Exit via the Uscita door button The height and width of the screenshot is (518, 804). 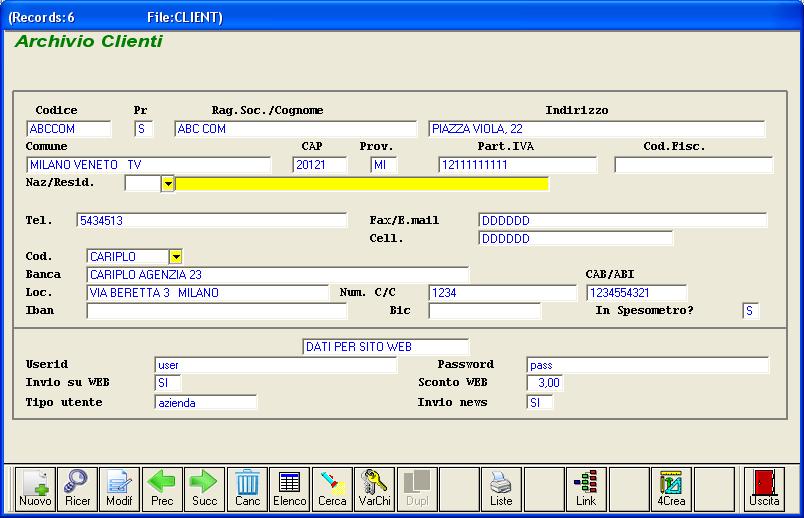coord(764,488)
